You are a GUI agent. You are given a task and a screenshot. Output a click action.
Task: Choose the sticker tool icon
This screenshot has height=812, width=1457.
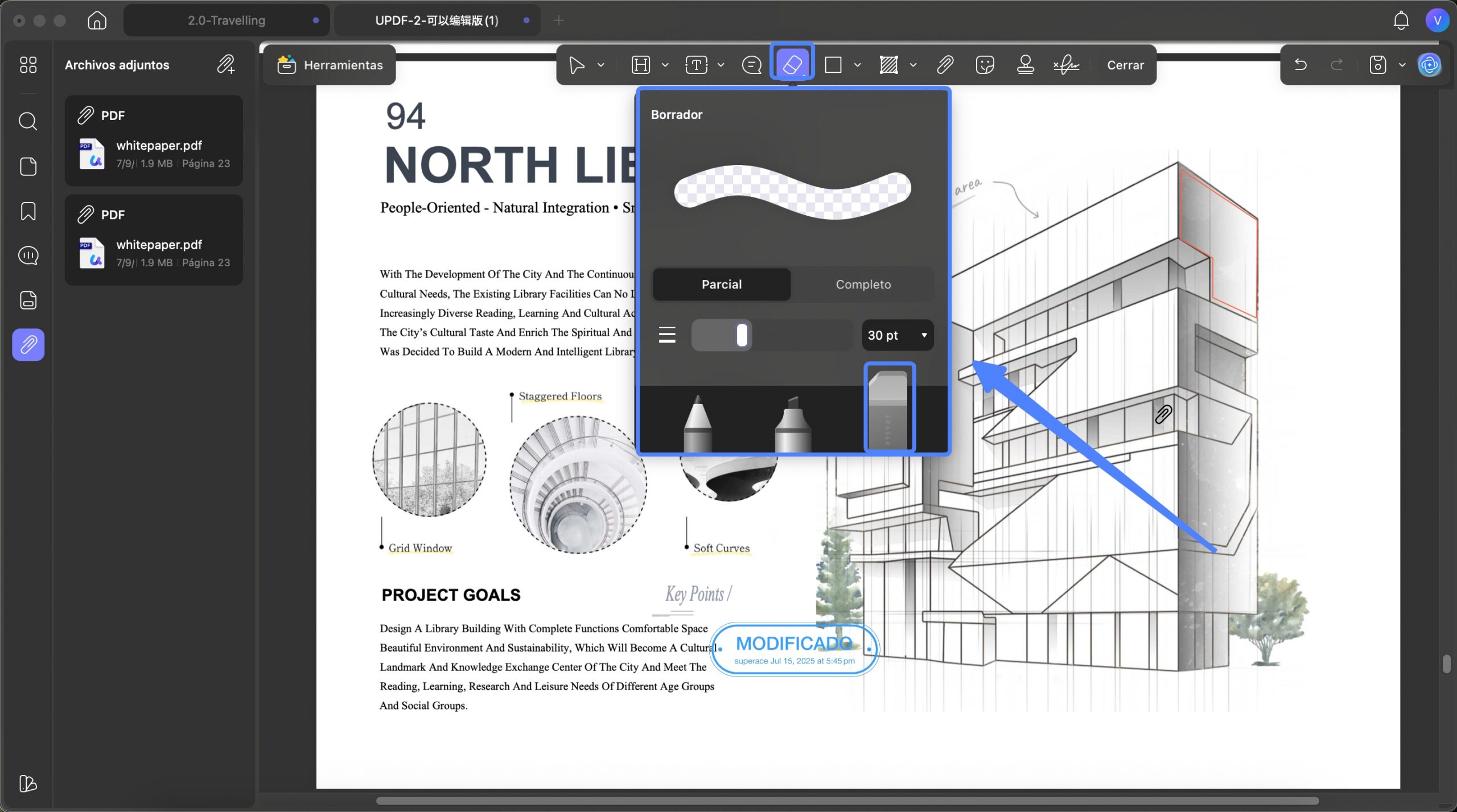point(985,64)
